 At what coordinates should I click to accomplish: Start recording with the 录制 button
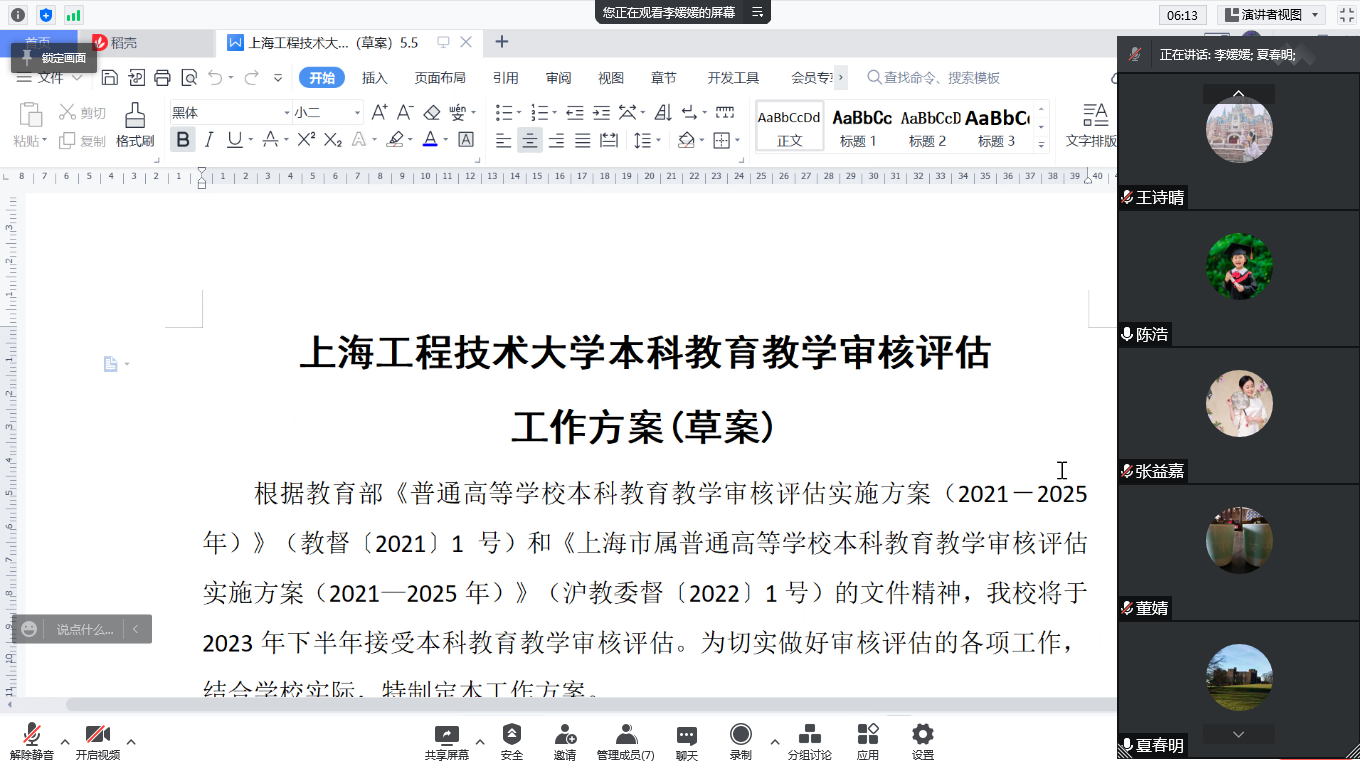(x=740, y=742)
